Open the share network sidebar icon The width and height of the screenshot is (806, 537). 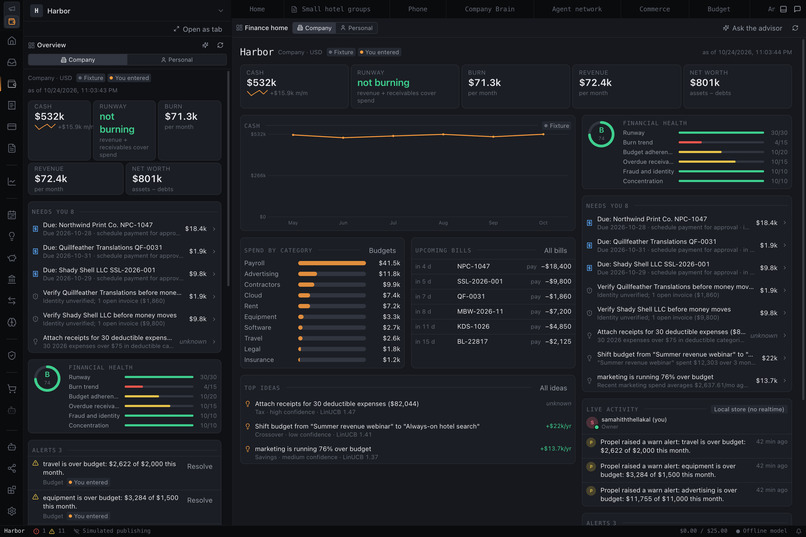11,468
